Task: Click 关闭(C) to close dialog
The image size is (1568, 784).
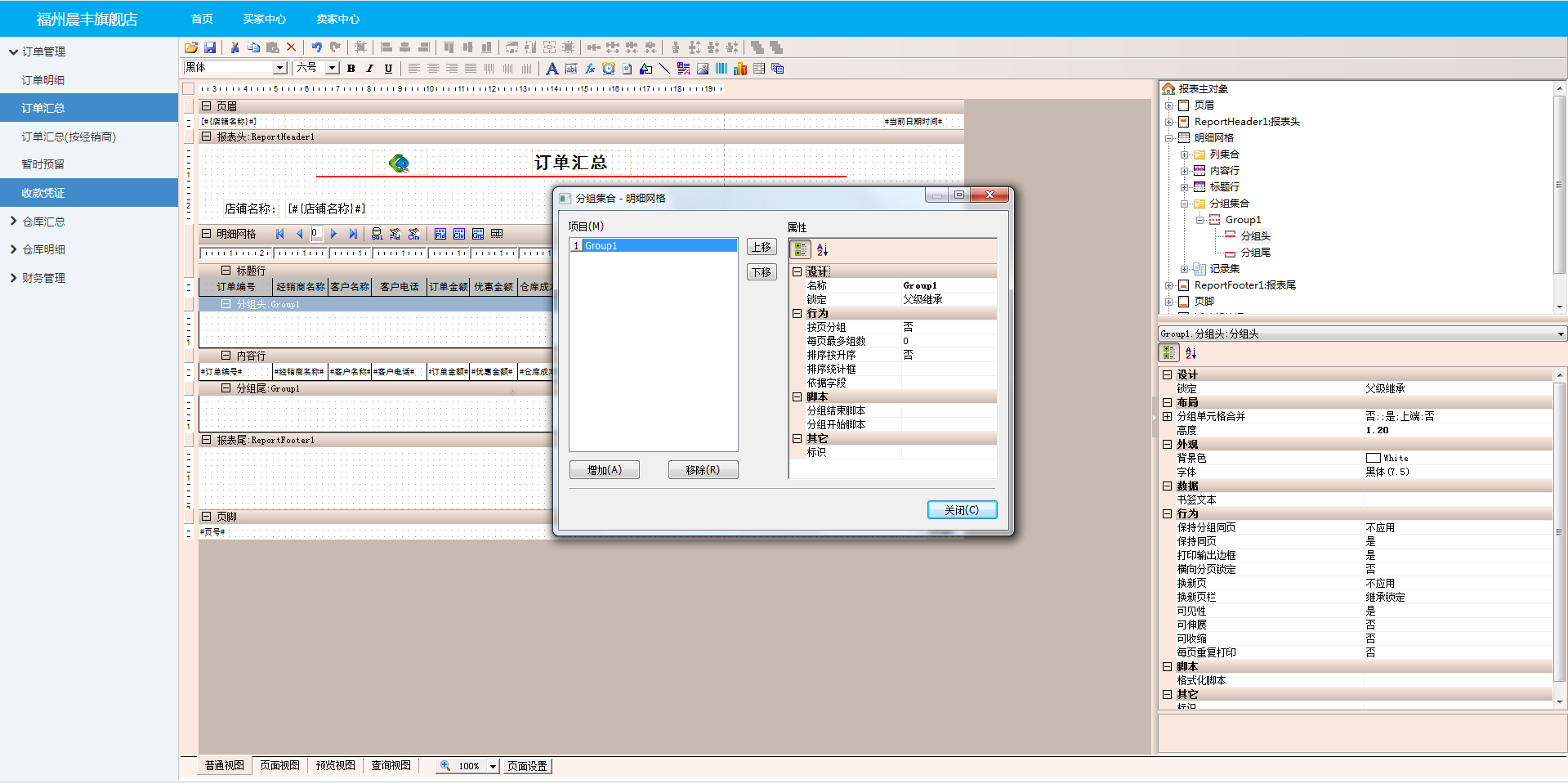Action: (962, 510)
